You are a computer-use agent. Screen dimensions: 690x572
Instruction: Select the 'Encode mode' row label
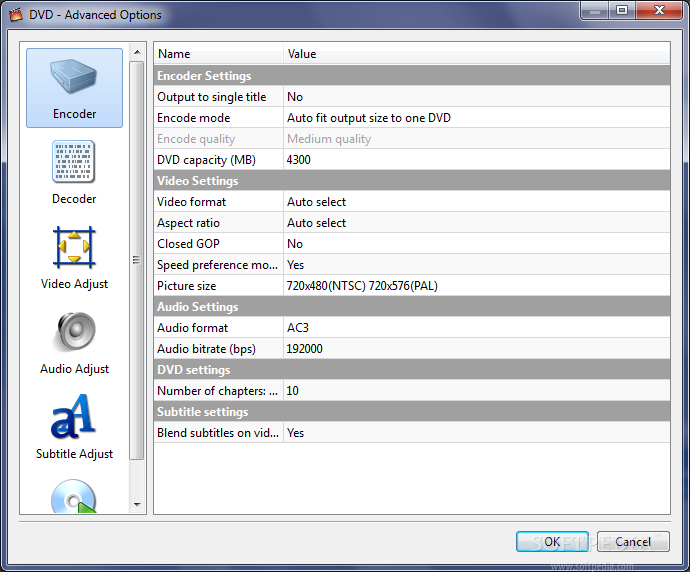click(194, 118)
